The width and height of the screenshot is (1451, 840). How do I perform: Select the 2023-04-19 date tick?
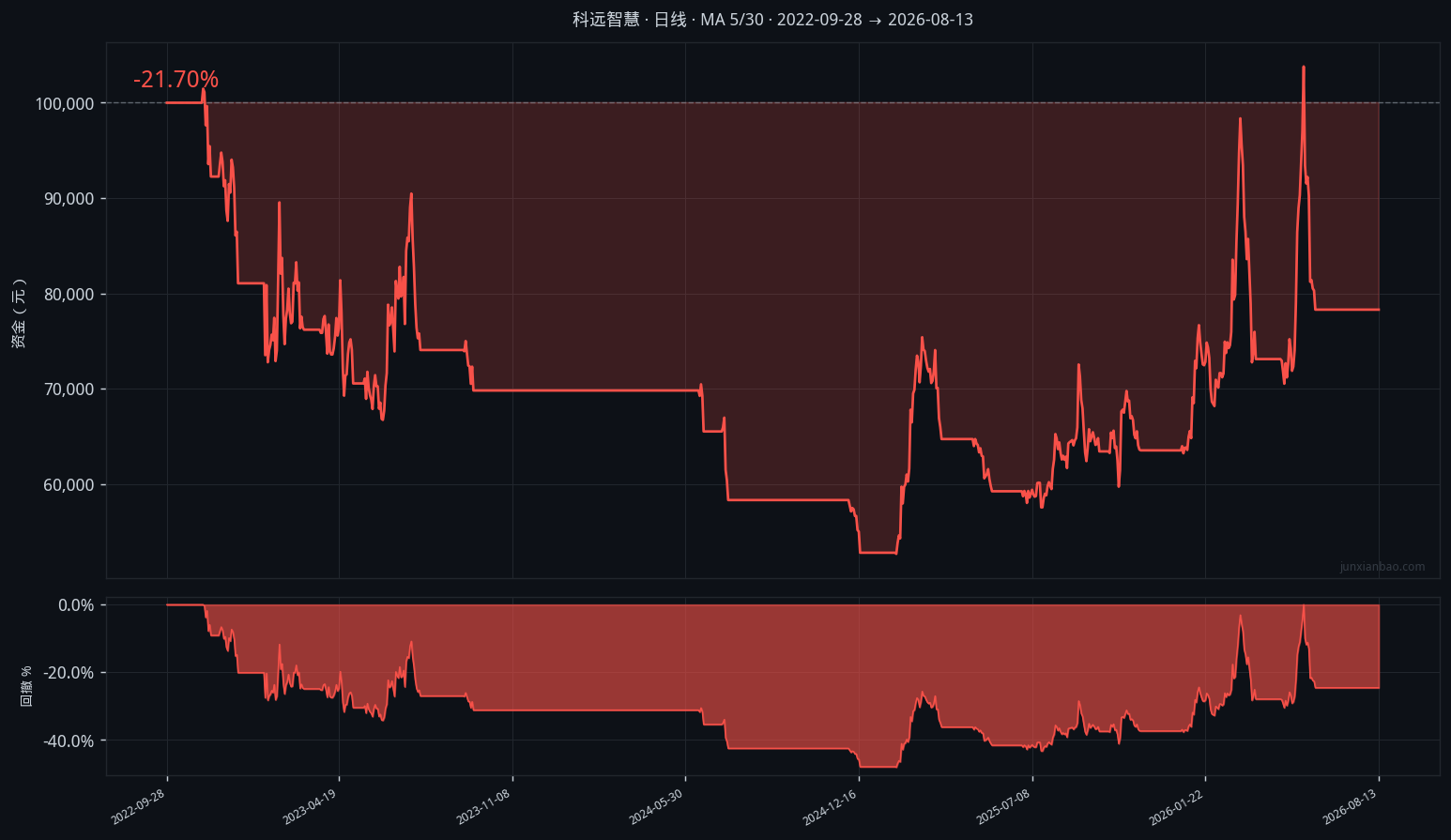(310, 807)
